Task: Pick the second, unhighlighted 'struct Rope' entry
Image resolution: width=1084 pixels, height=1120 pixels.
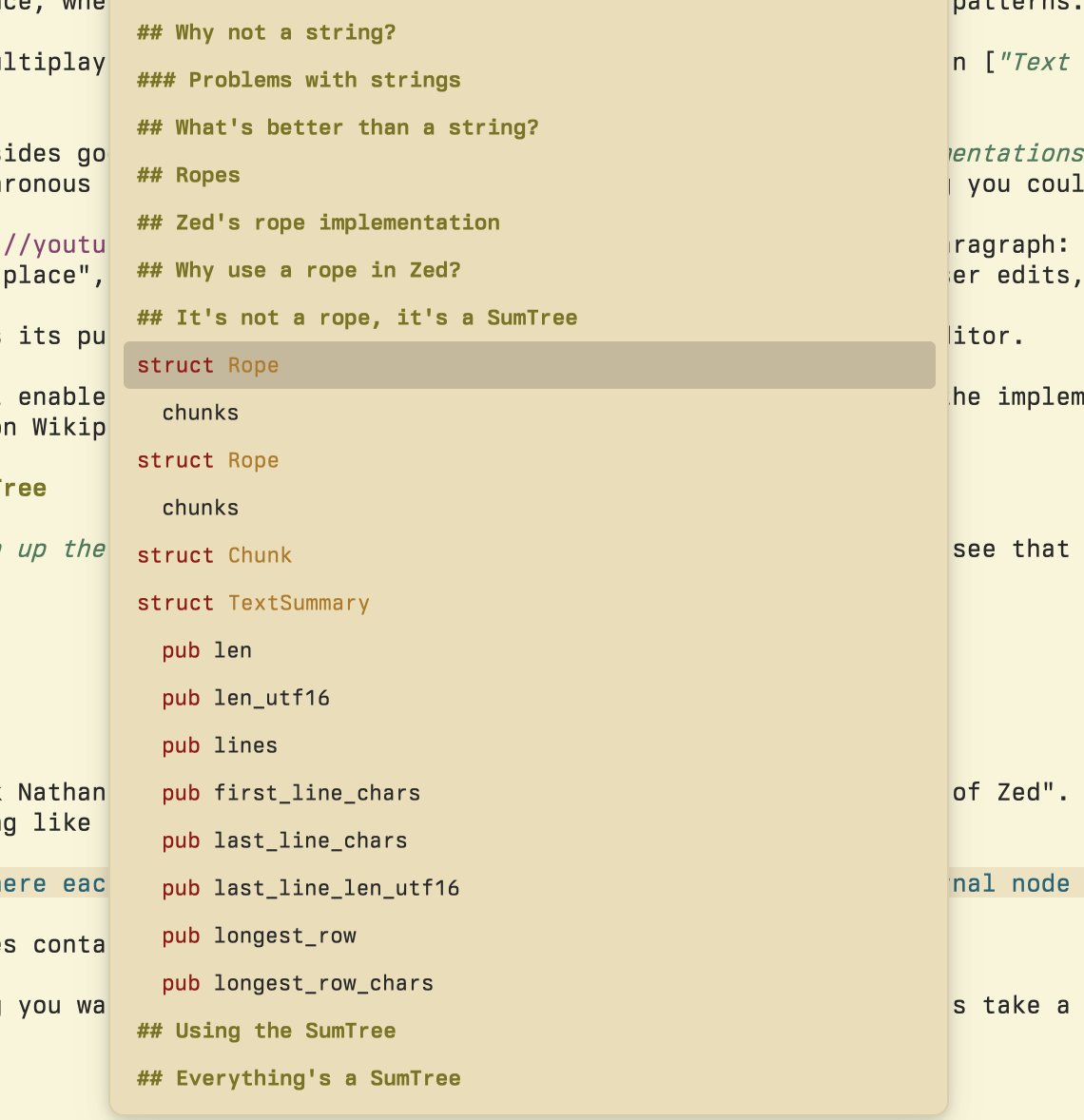Action: [529, 460]
